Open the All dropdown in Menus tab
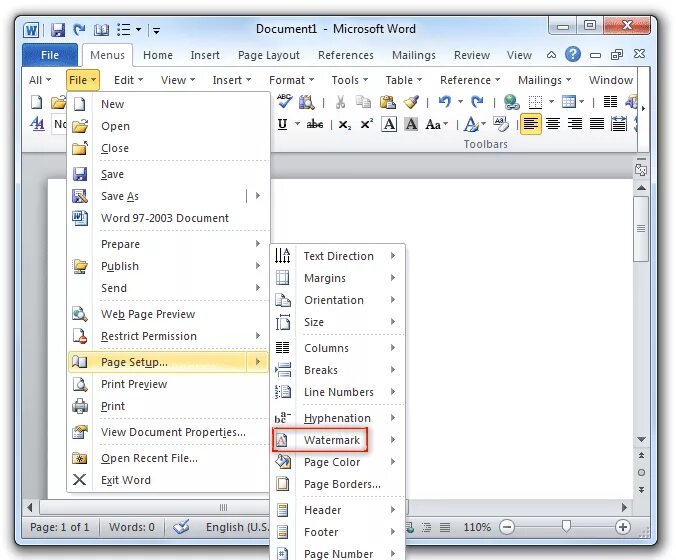The width and height of the screenshot is (676, 560). (x=40, y=80)
